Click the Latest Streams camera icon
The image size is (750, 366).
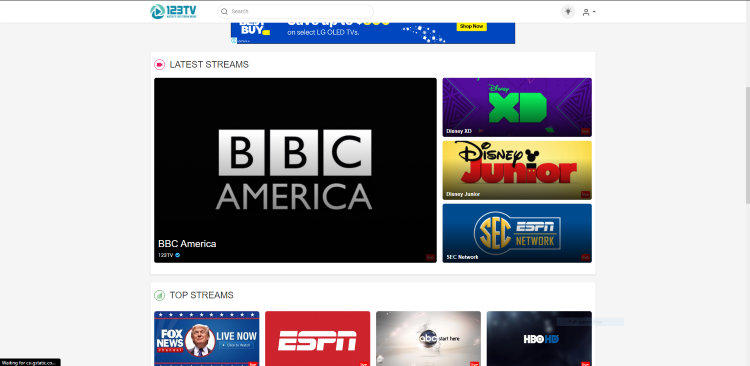click(x=159, y=65)
